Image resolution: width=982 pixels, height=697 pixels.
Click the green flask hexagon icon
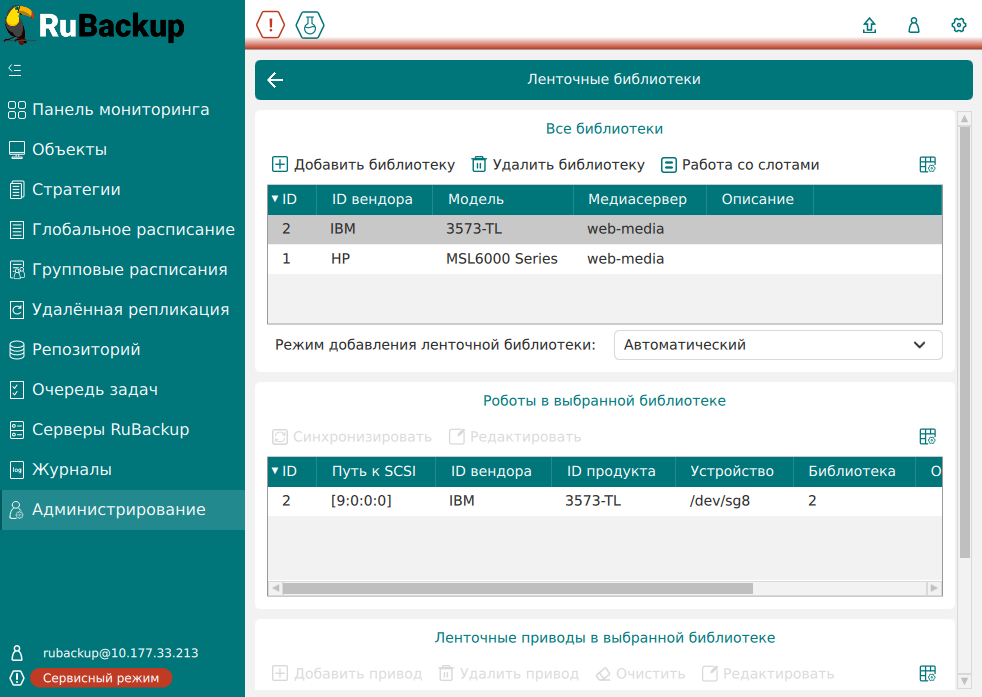coord(310,25)
